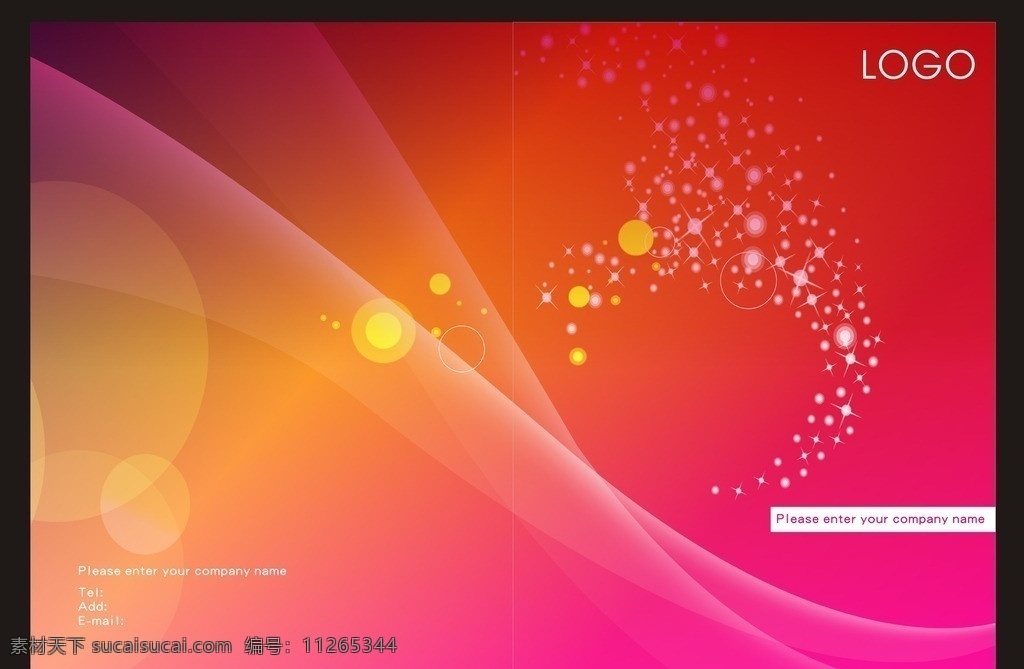Click the big white ring among the stars
The width and height of the screenshot is (1024, 669).
tap(748, 280)
